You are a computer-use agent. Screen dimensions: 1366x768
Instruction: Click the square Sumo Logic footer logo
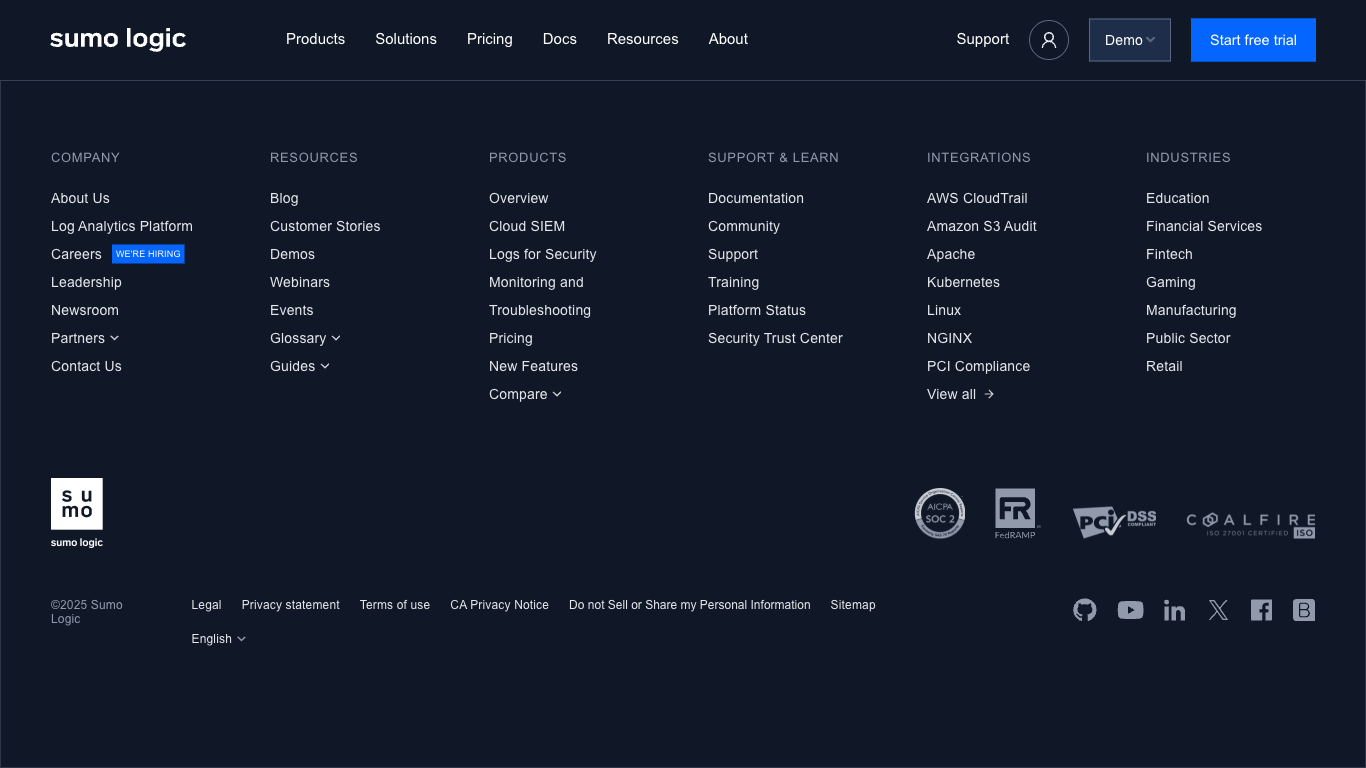[x=77, y=513]
